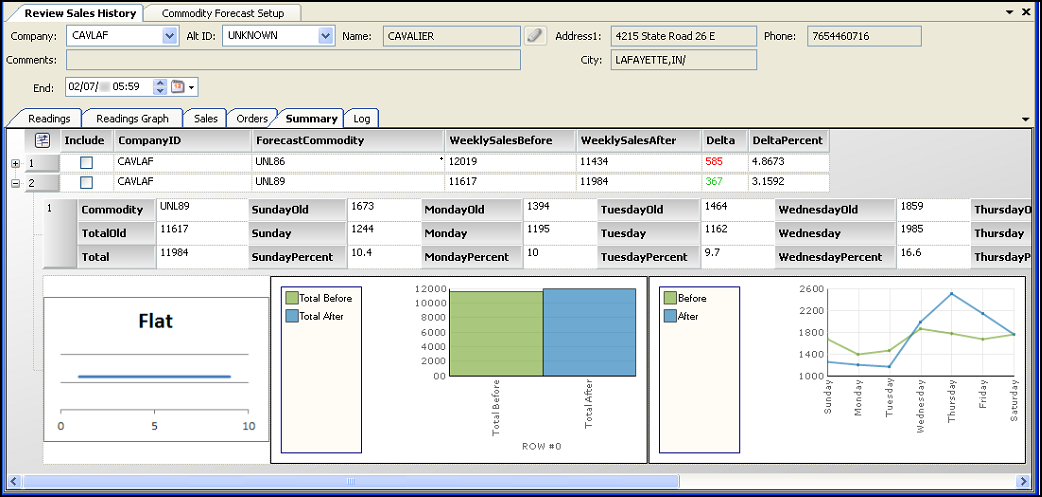Open the inner tab overflow arrow above grid
Viewport: 1042px width, 497px height.
tap(1025, 119)
